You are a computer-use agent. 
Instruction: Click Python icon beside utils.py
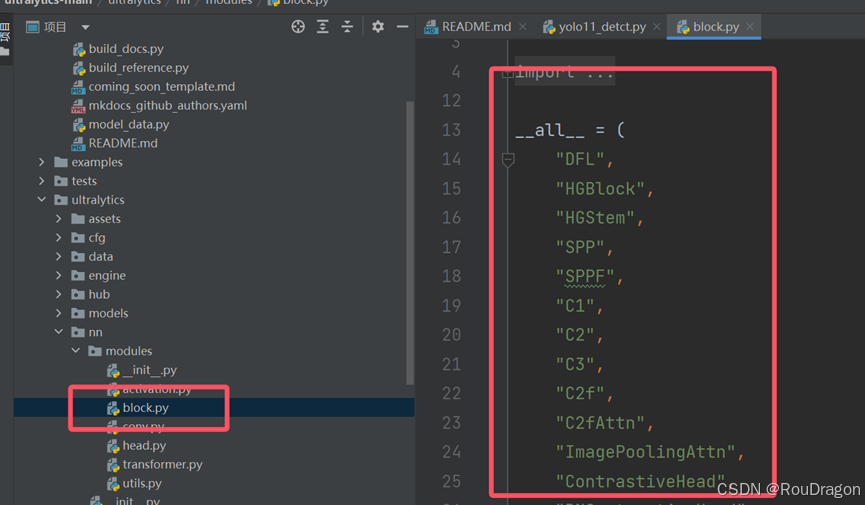(113, 483)
